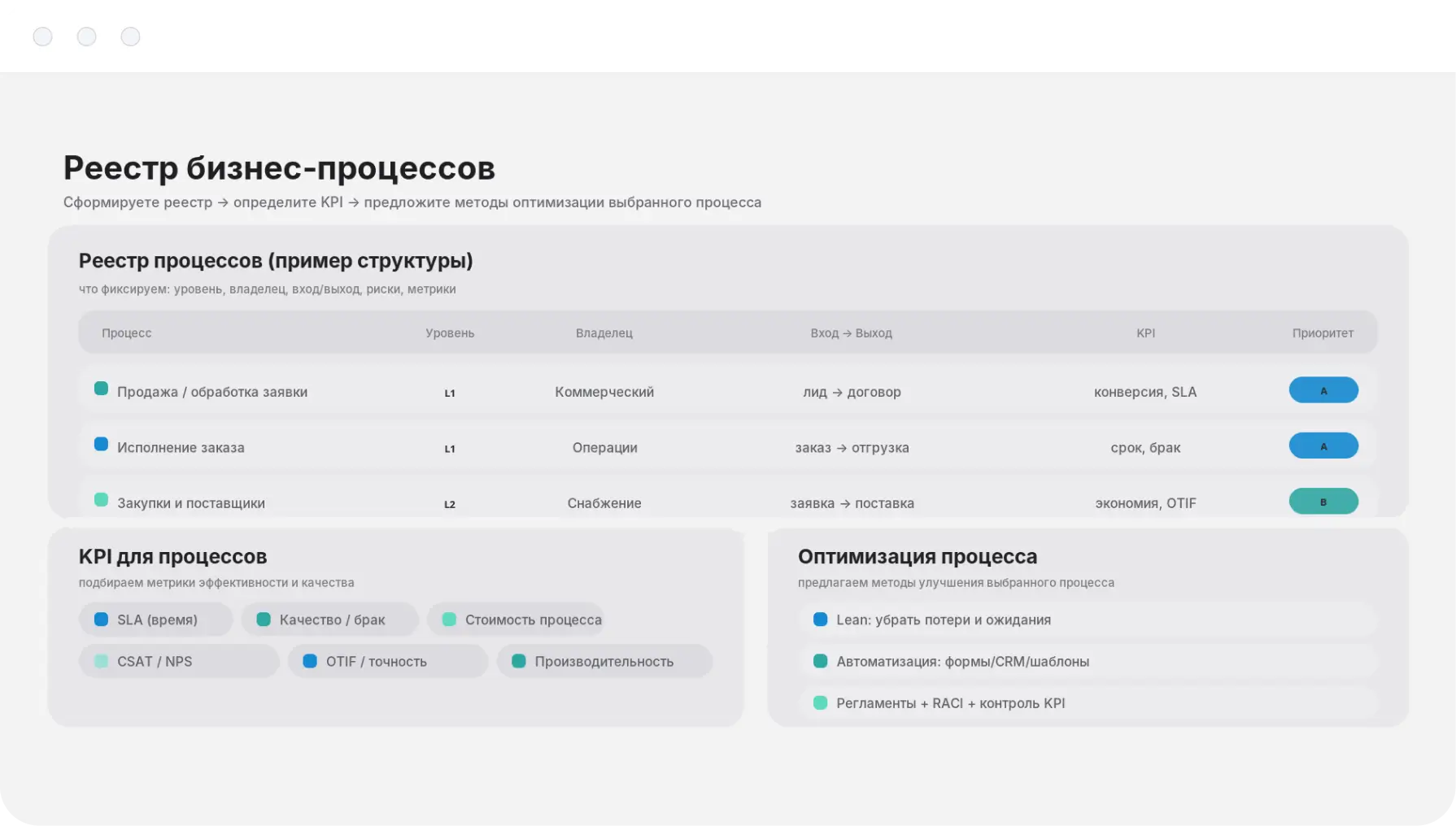Click the teal square in Качество / брак chip
The width and height of the screenshot is (1456, 826).
pos(264,619)
